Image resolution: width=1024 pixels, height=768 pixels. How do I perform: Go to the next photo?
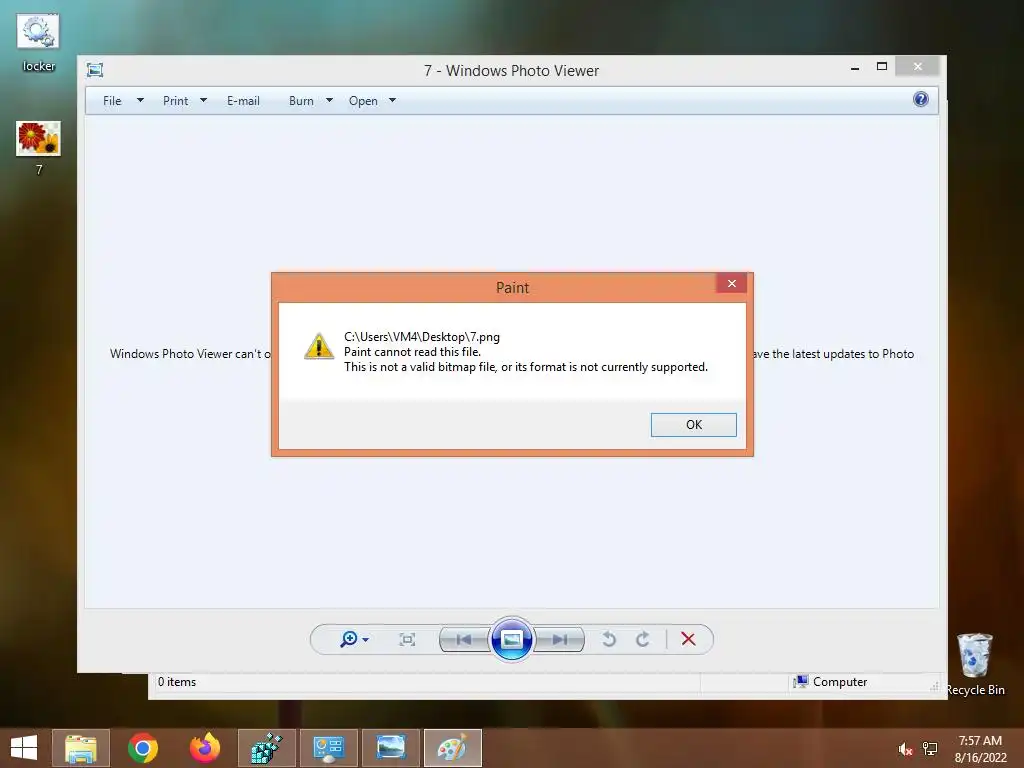pos(559,639)
